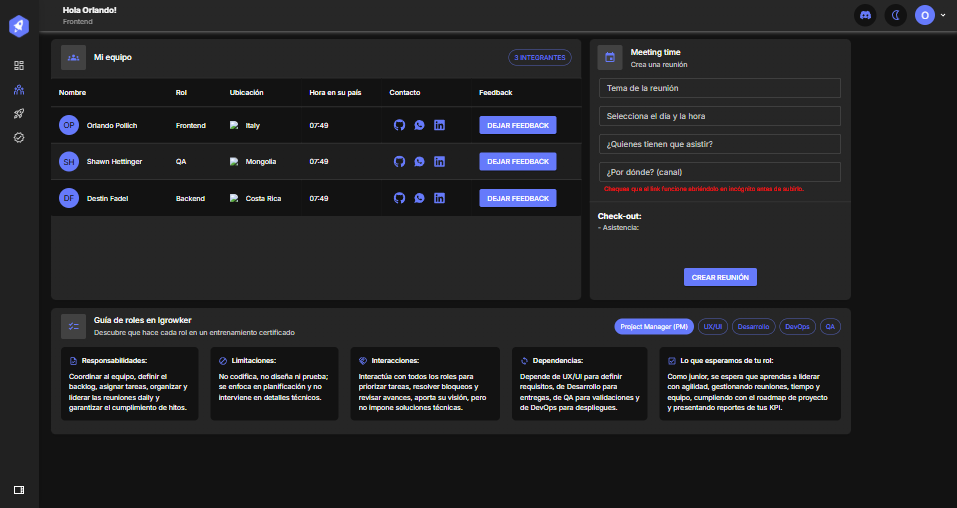The image size is (957, 508).
Task: Leave feedback for Shawn Hettinger
Action: pyautogui.click(x=518, y=161)
